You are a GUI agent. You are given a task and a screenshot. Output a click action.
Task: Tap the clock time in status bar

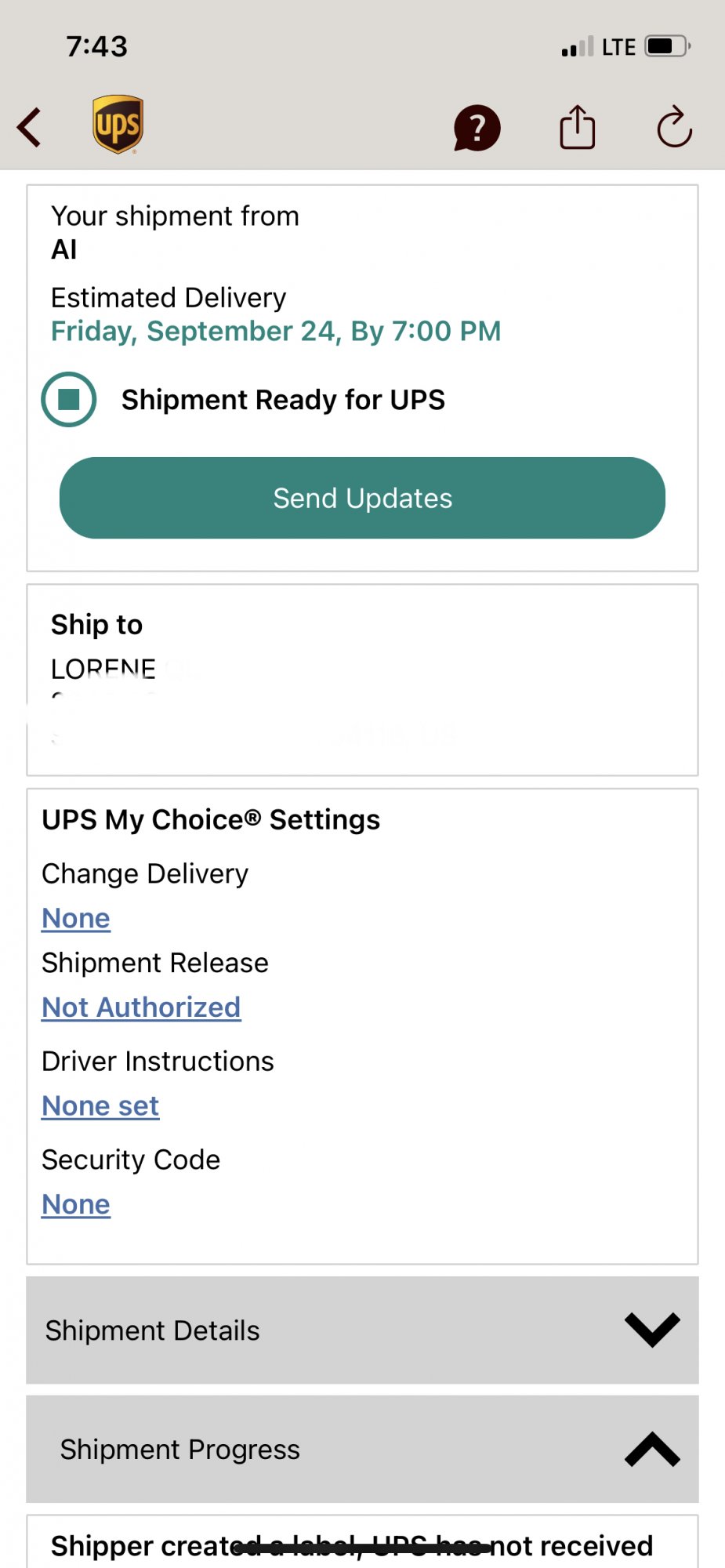(x=96, y=46)
